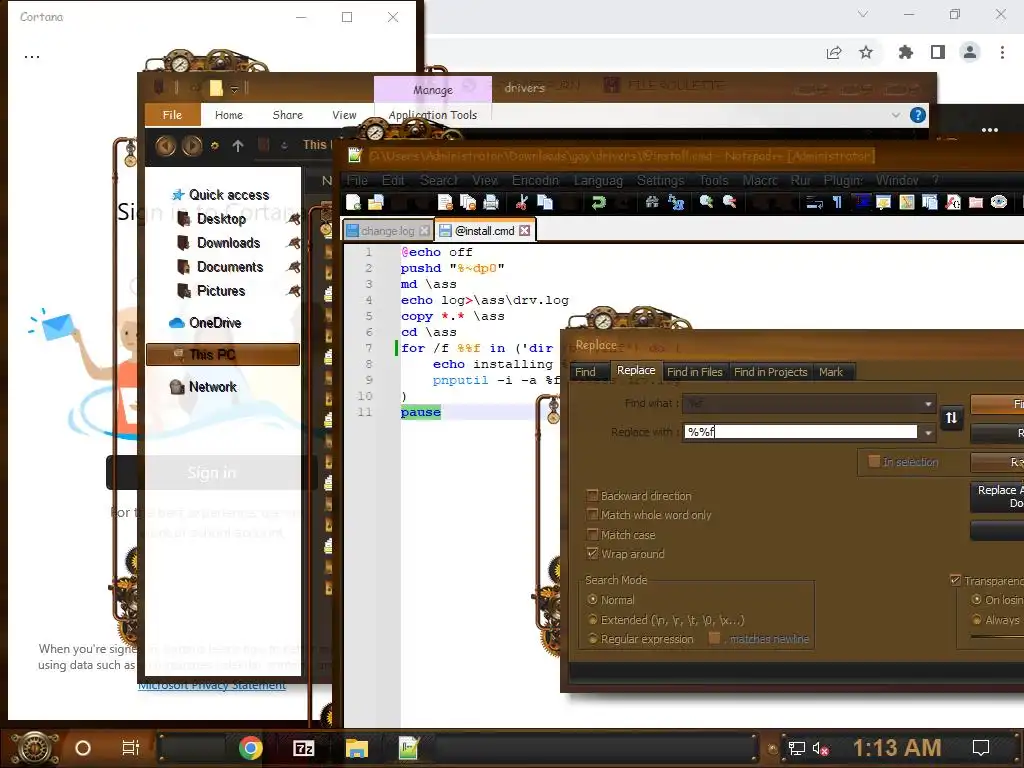Open recent locations dropdown in File Explorer
The height and width of the screenshot is (768, 1024).
tap(215, 146)
